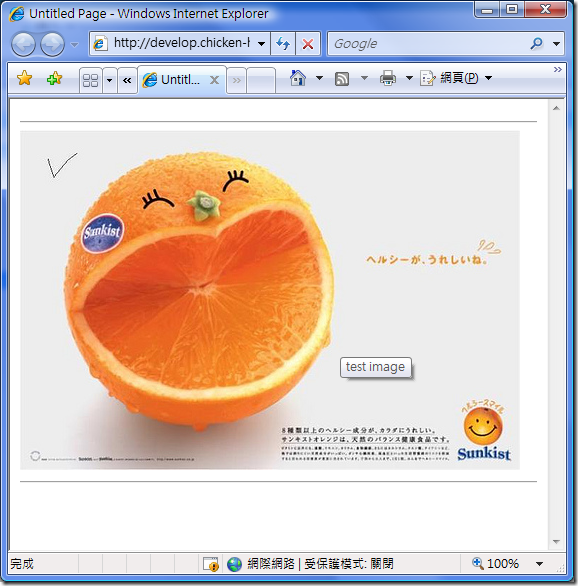
Task: Maximize the Internet Explorer window
Action: pos(512,9)
